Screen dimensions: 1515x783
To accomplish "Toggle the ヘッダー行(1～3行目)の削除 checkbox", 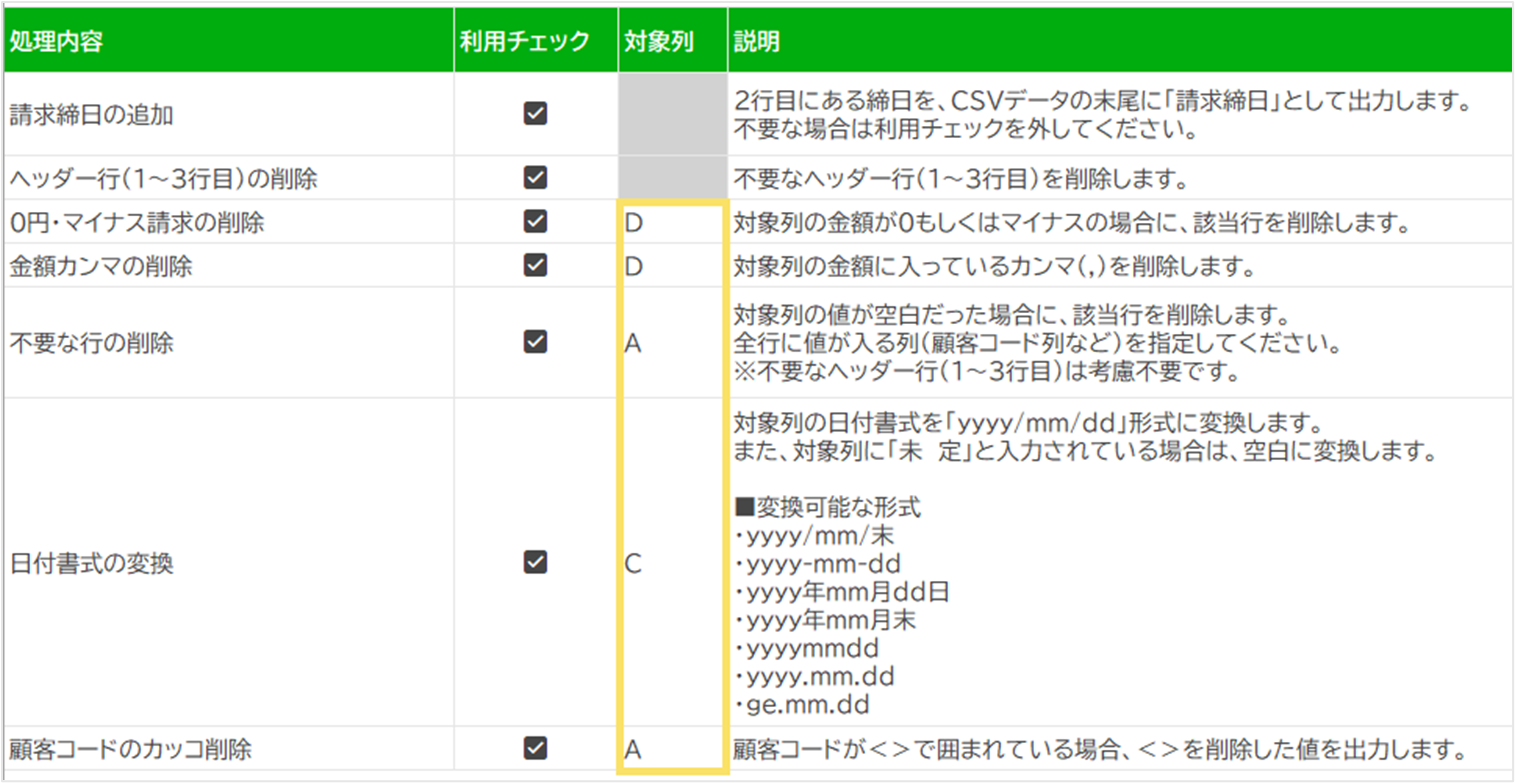I will pyautogui.click(x=535, y=178).
